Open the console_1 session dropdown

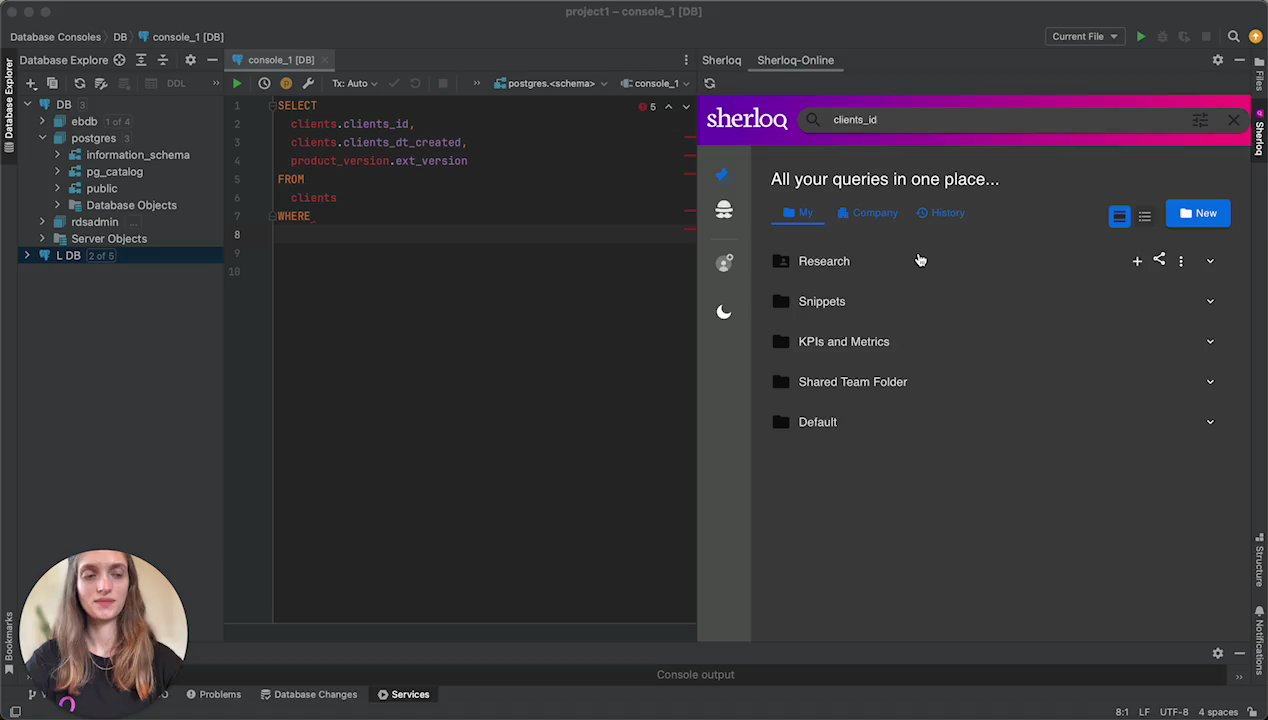pyautogui.click(x=657, y=84)
